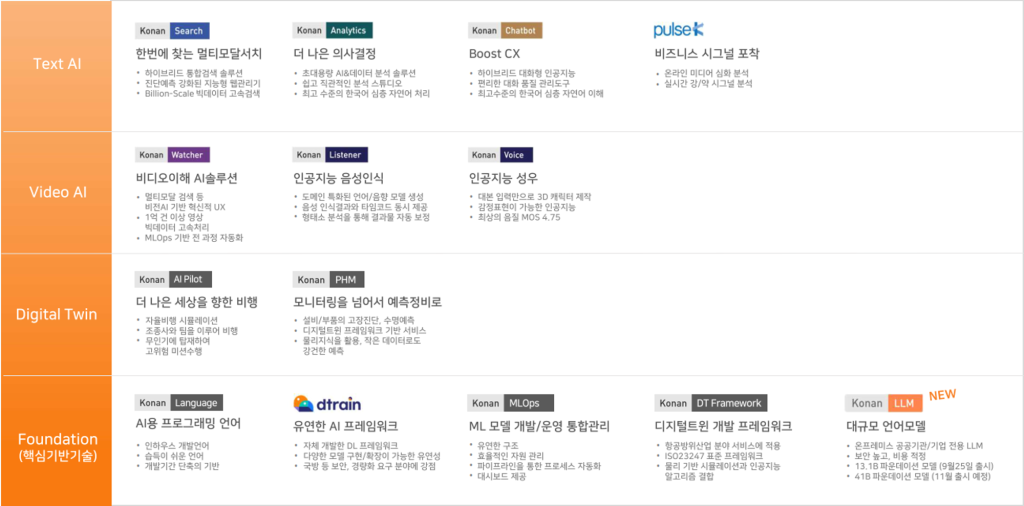Click the text 편리한 대화 품질 관리도구
1024x506 pixels.
click(x=524, y=84)
